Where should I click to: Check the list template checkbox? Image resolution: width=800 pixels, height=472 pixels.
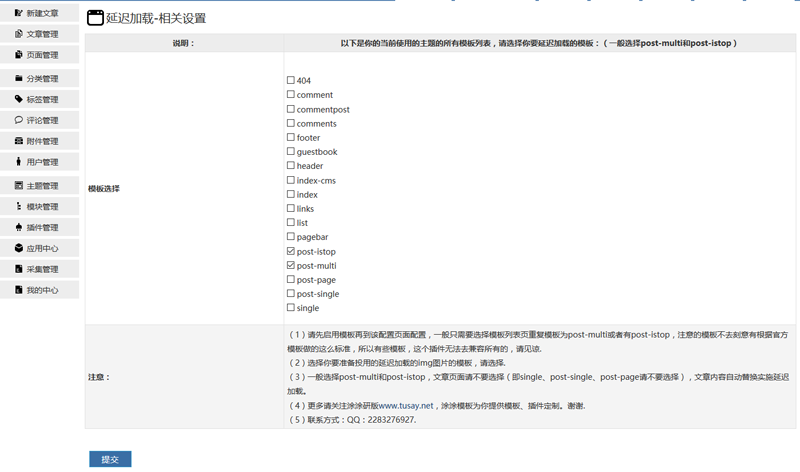coord(291,222)
